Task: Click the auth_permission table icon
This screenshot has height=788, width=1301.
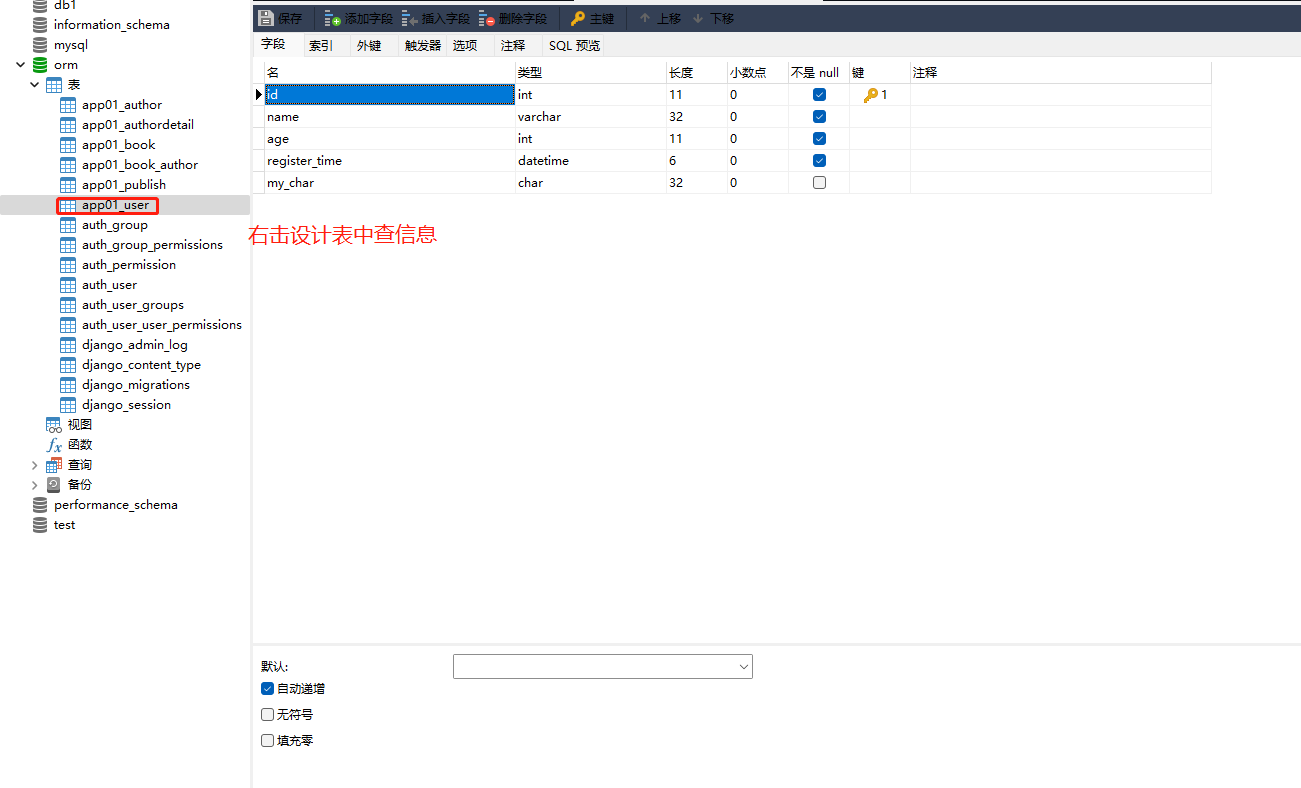Action: 68,265
